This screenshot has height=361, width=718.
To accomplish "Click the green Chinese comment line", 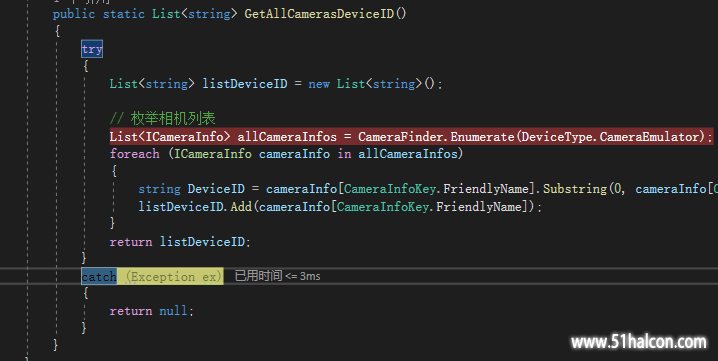I will click(163, 119).
